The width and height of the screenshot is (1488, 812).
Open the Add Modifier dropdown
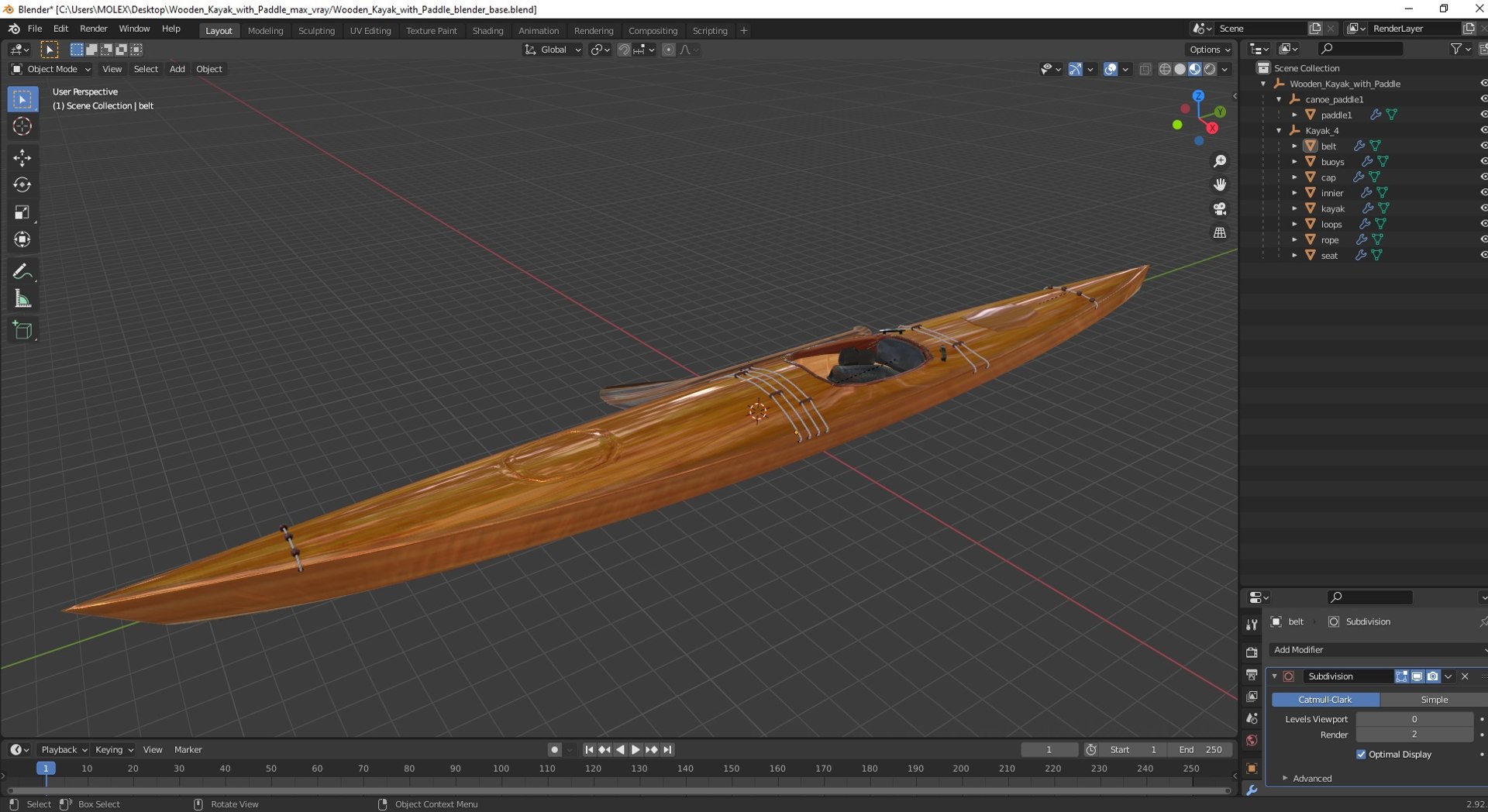point(1378,649)
